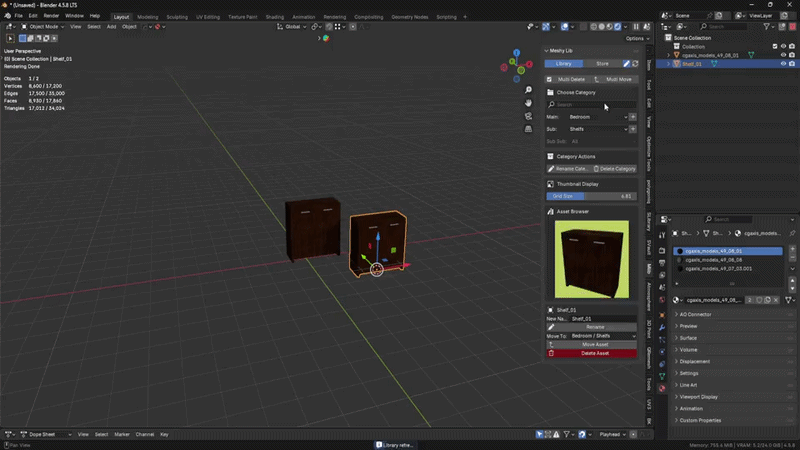Select the Shelf_01 asset thumbnail
Screen dimensions: 800x450
point(591,259)
